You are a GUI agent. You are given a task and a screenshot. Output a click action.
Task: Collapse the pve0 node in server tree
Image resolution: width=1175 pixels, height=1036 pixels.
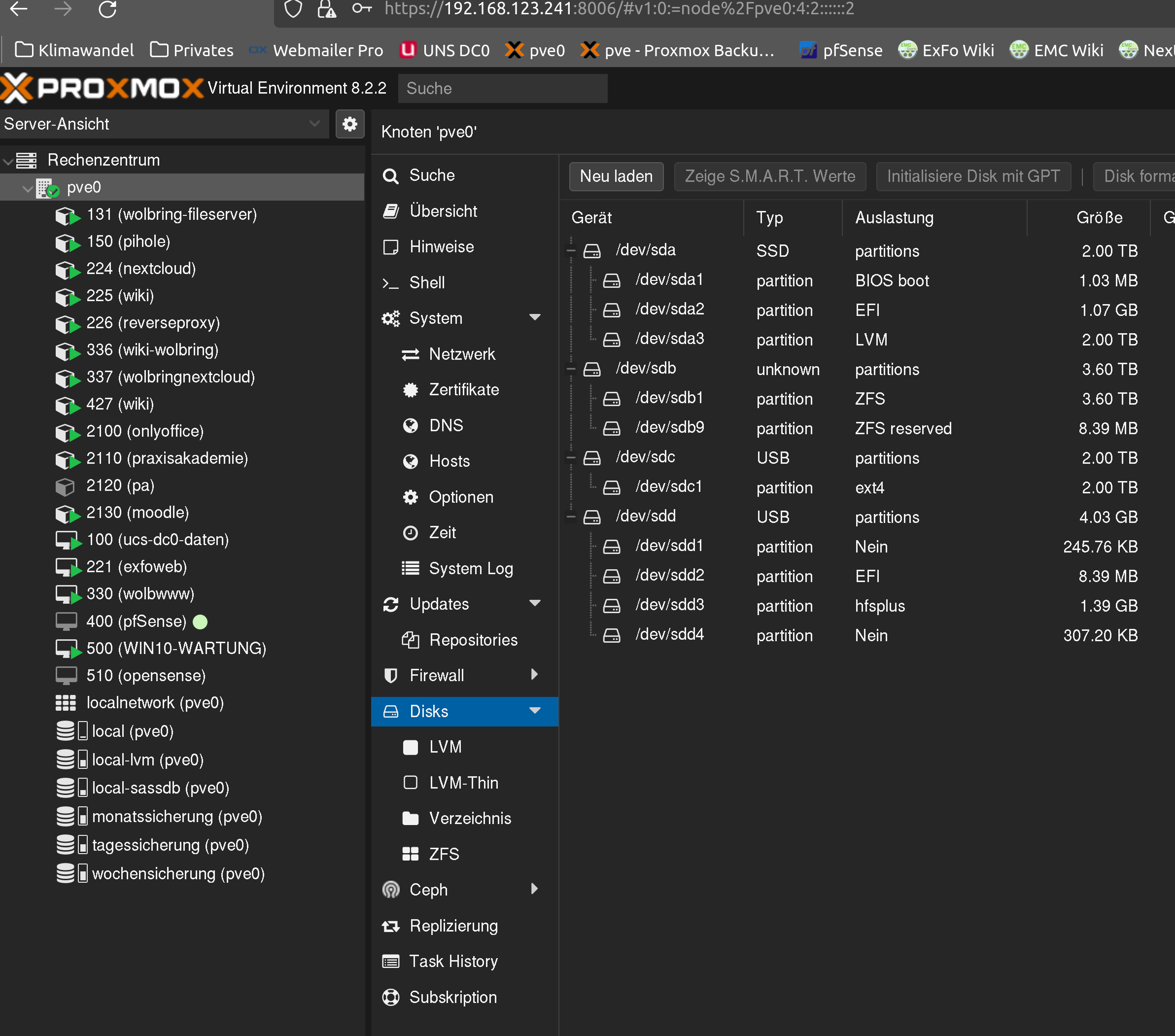click(27, 187)
